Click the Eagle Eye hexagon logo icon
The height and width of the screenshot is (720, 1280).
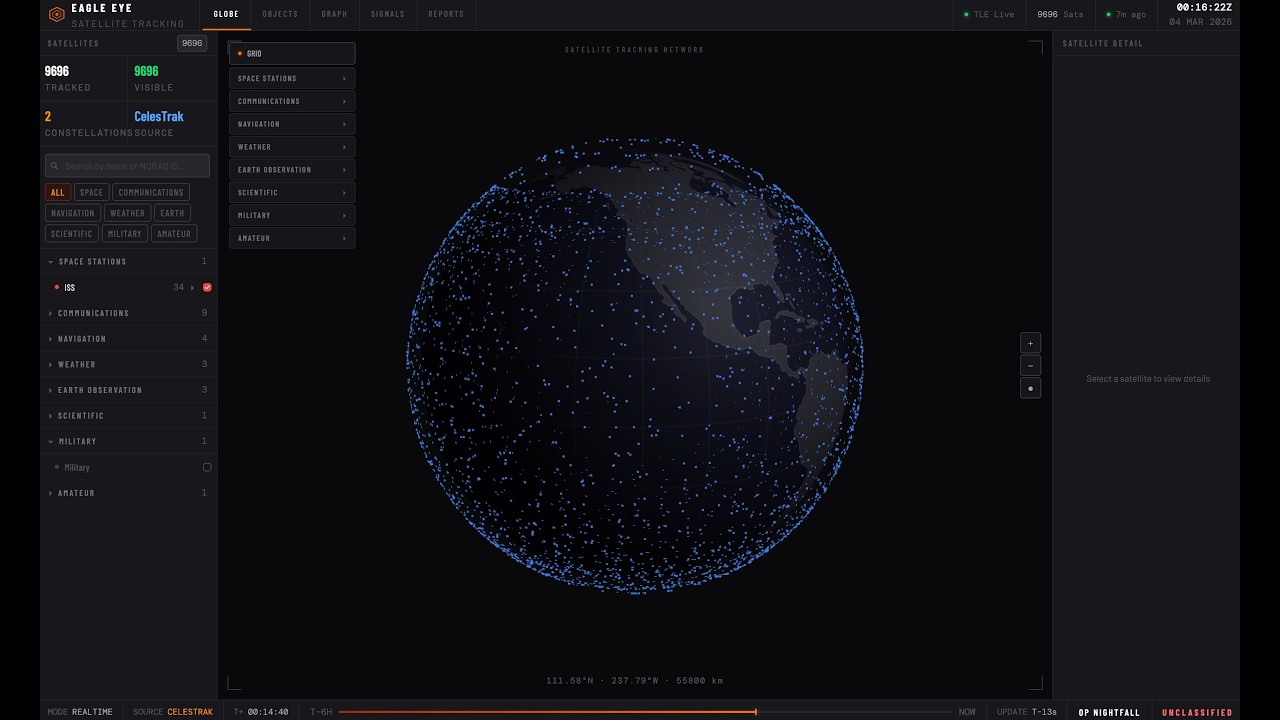tap(57, 15)
